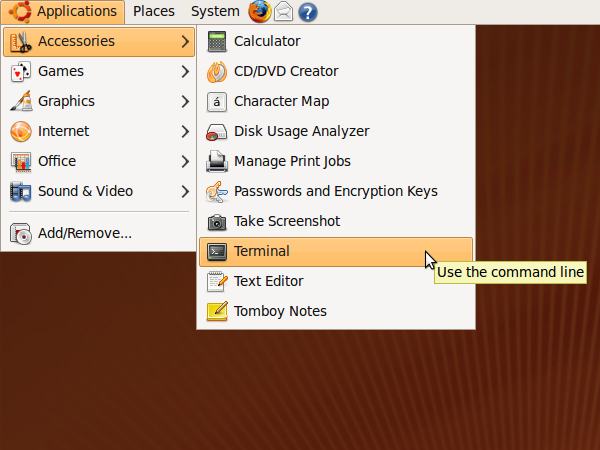This screenshot has height=450, width=600.
Task: Open the System menu
Action: click(x=215, y=11)
